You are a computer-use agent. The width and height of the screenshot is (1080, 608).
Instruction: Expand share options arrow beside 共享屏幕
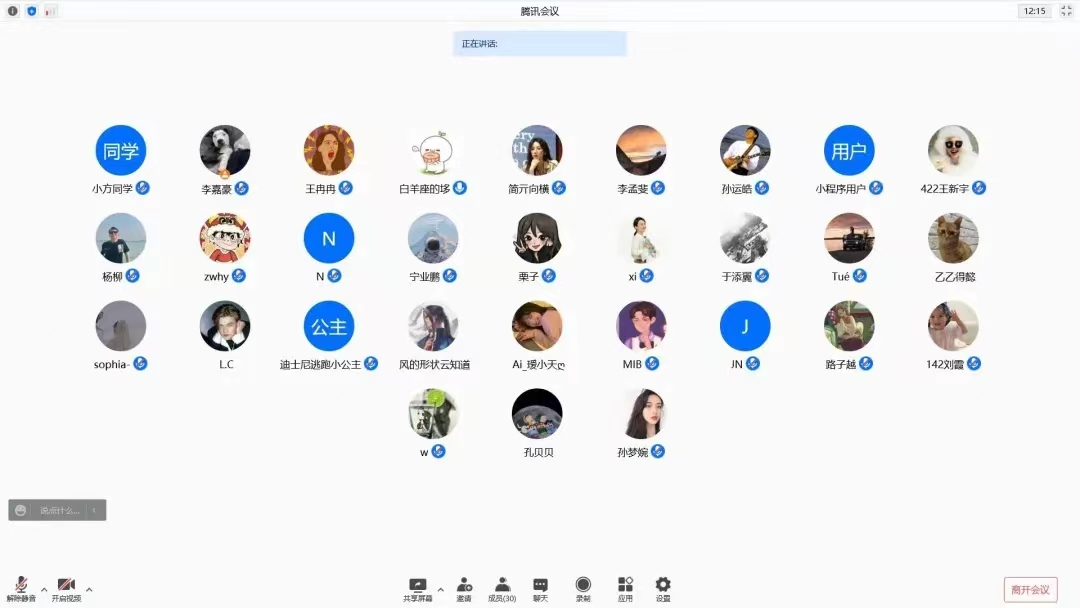[440, 589]
